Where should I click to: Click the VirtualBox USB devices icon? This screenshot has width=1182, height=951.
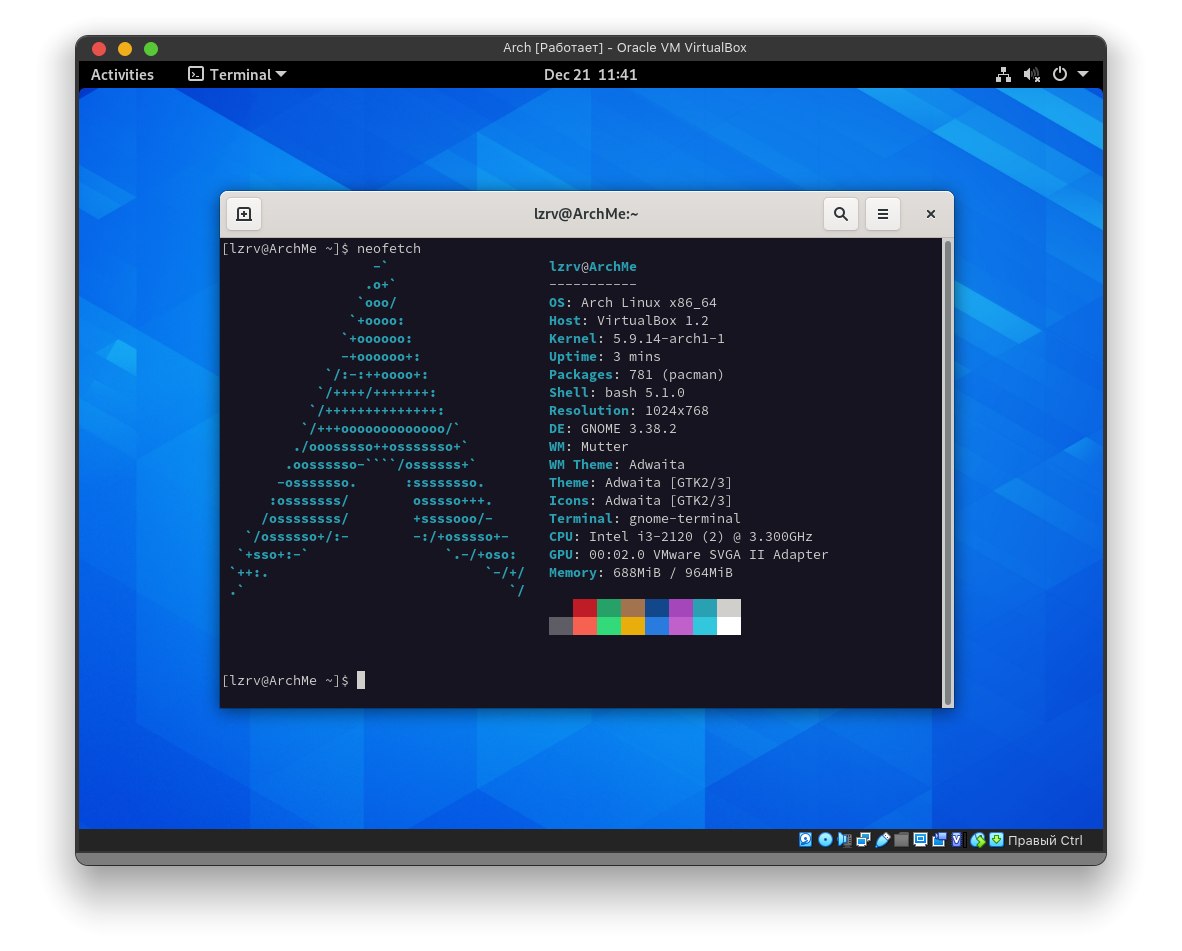[x=883, y=839]
